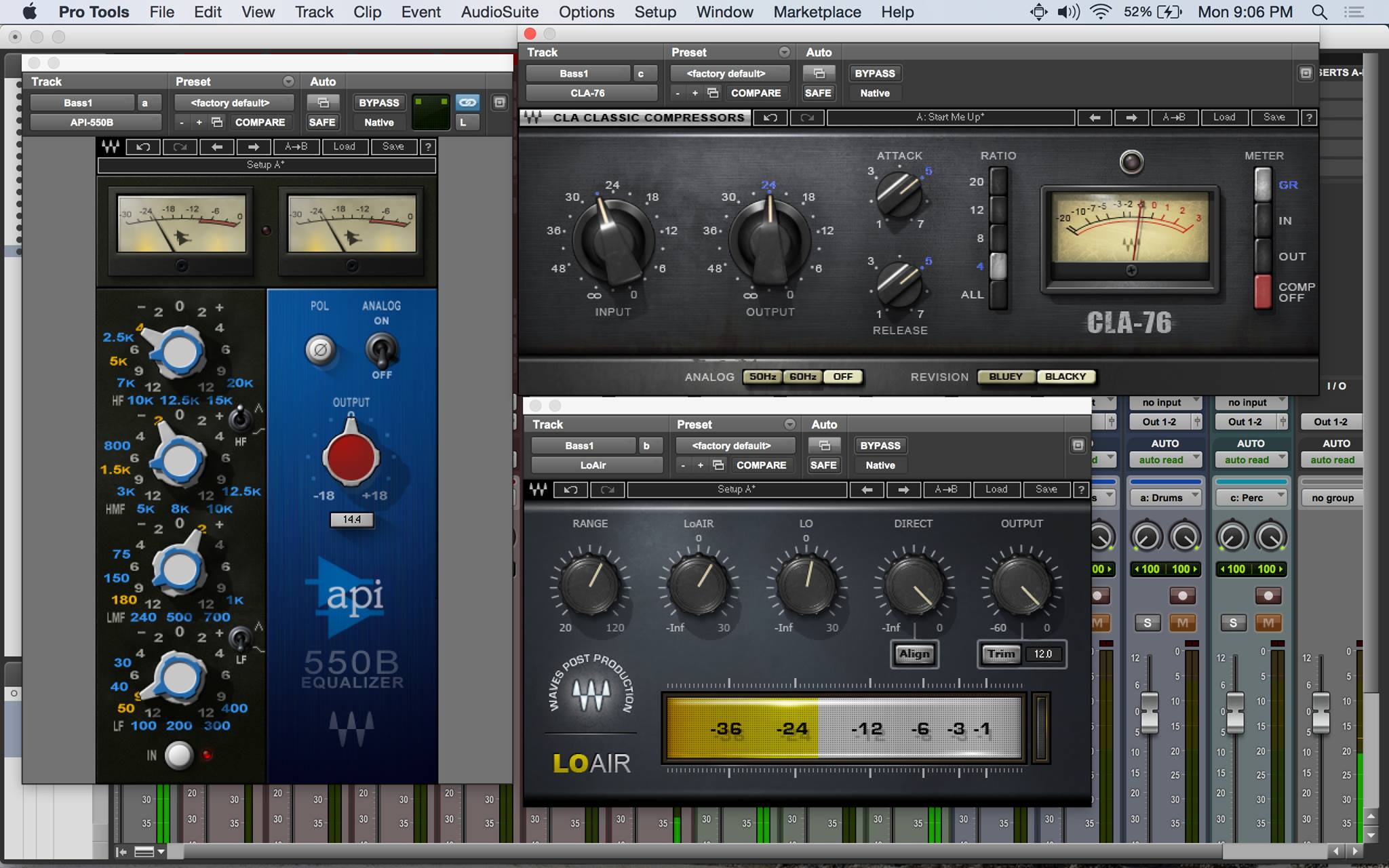Click previous preset arrow in CLA-76 toolbar
Viewport: 1389px width, 868px height.
tap(1094, 117)
